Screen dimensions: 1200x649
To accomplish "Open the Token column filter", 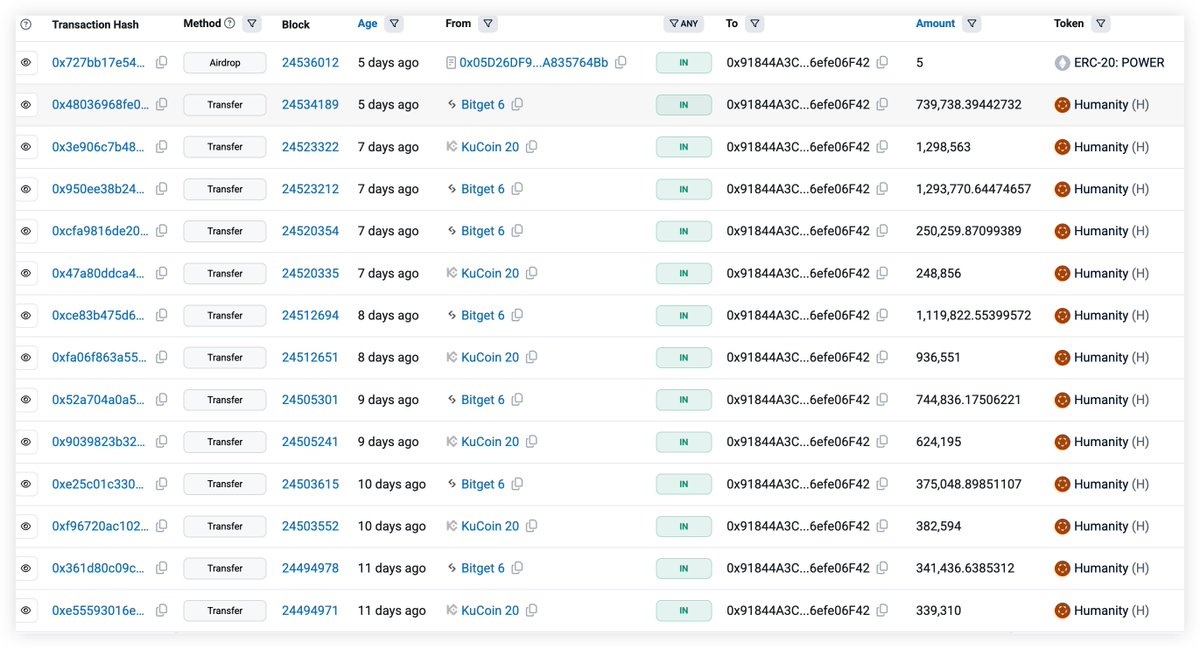I will click(1100, 23).
